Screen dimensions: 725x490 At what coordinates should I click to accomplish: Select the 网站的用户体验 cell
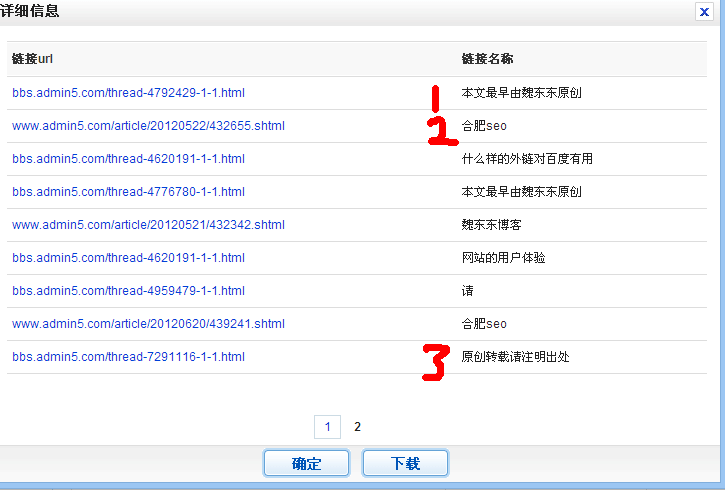(504, 258)
